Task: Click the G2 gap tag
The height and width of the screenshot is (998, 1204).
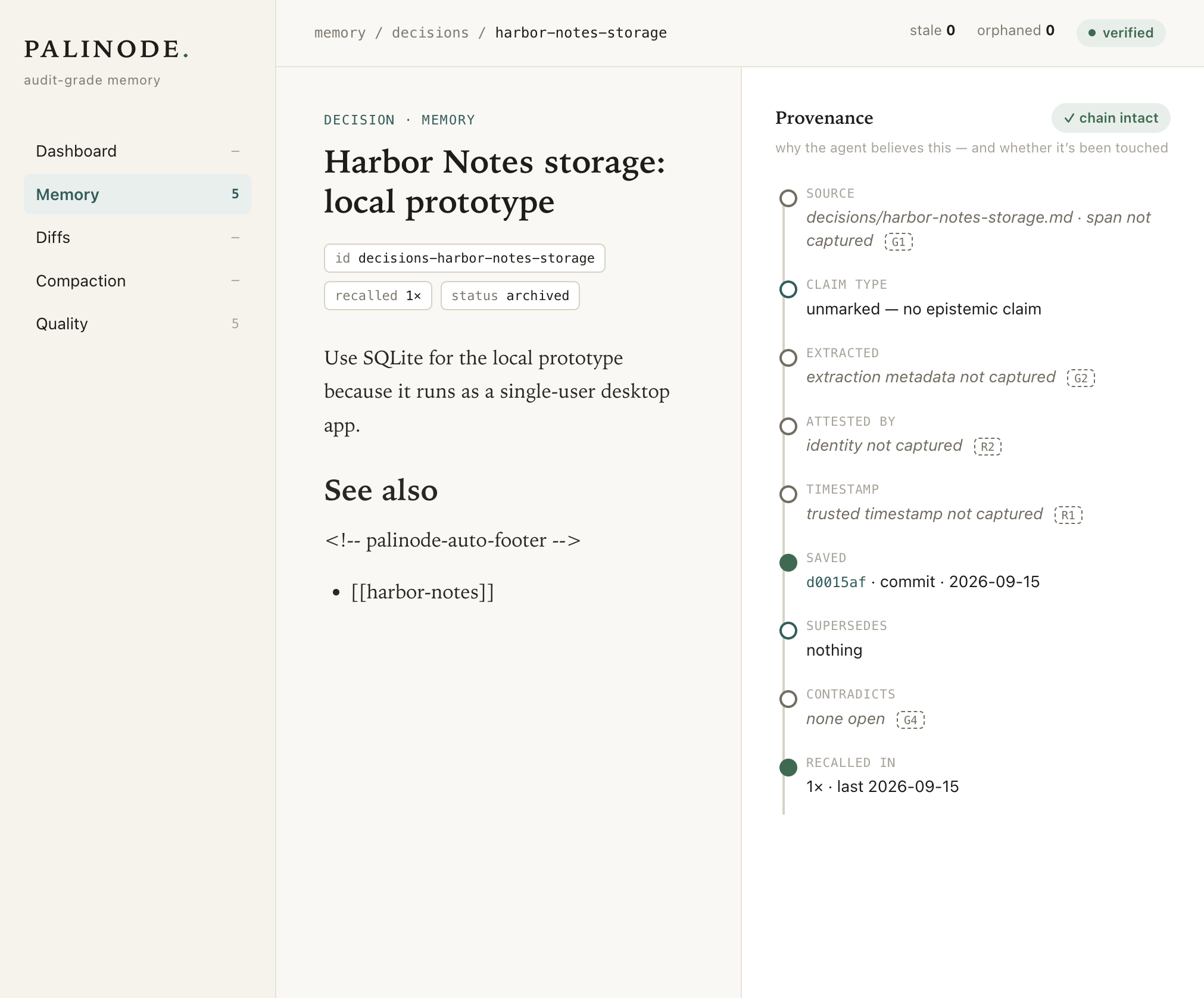Action: tap(1081, 378)
